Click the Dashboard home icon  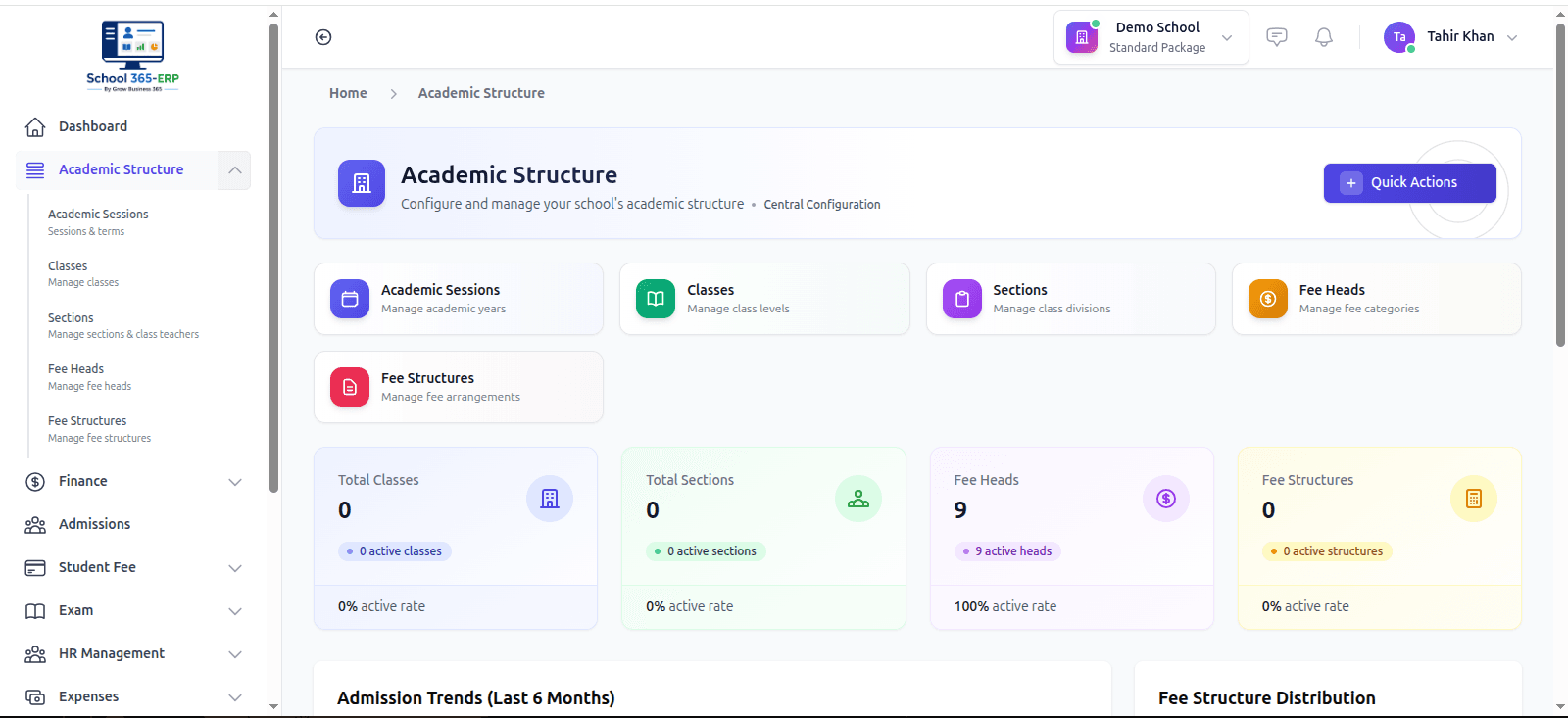[35, 127]
